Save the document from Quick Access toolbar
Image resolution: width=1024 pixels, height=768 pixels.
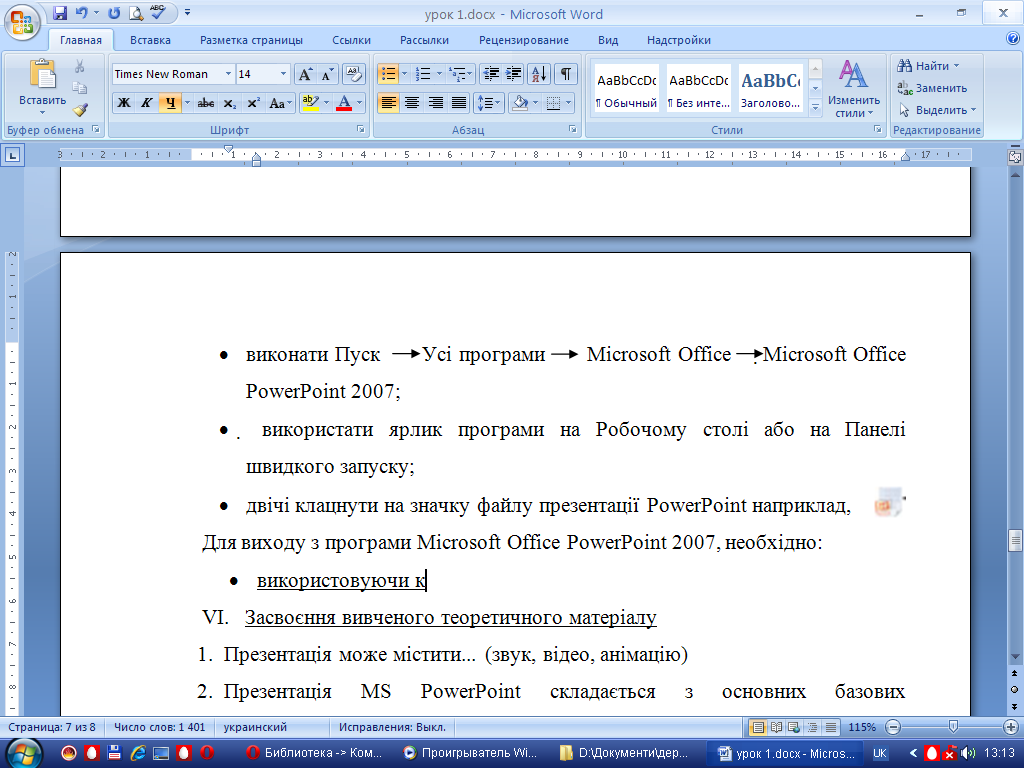click(60, 12)
